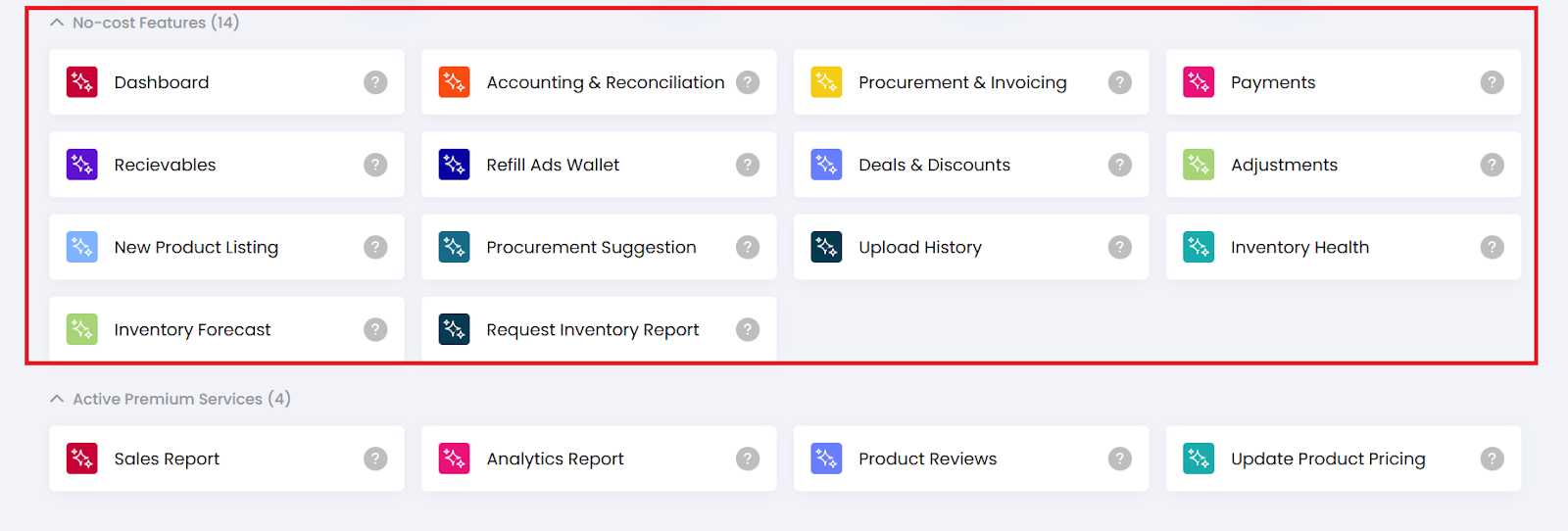This screenshot has height=531, width=1568.
Task: Go to the Analytics Report service
Action: click(x=555, y=459)
